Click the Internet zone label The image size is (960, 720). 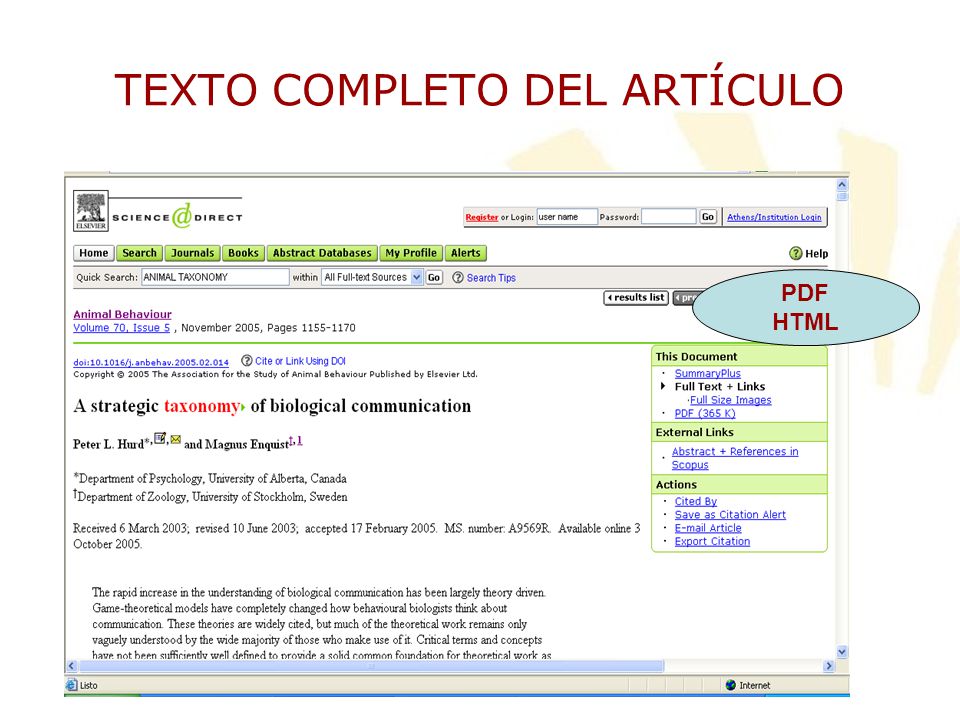tap(755, 686)
